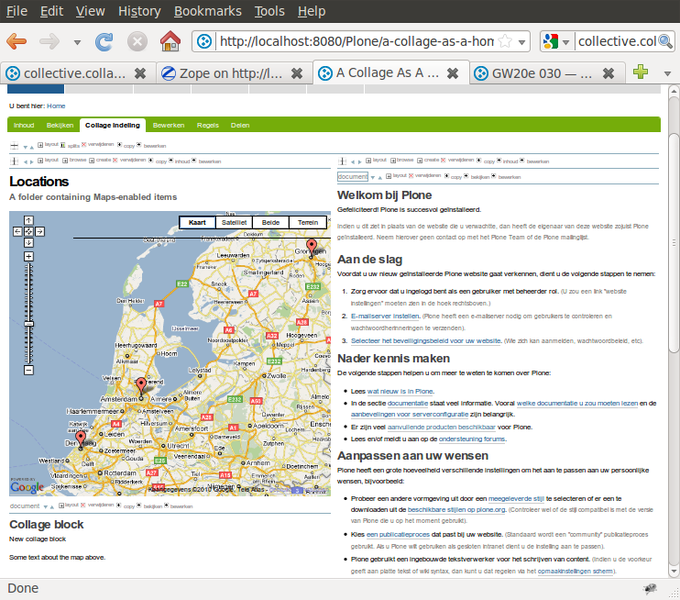Click the URL address field
680x600 pixels.
[356, 42]
